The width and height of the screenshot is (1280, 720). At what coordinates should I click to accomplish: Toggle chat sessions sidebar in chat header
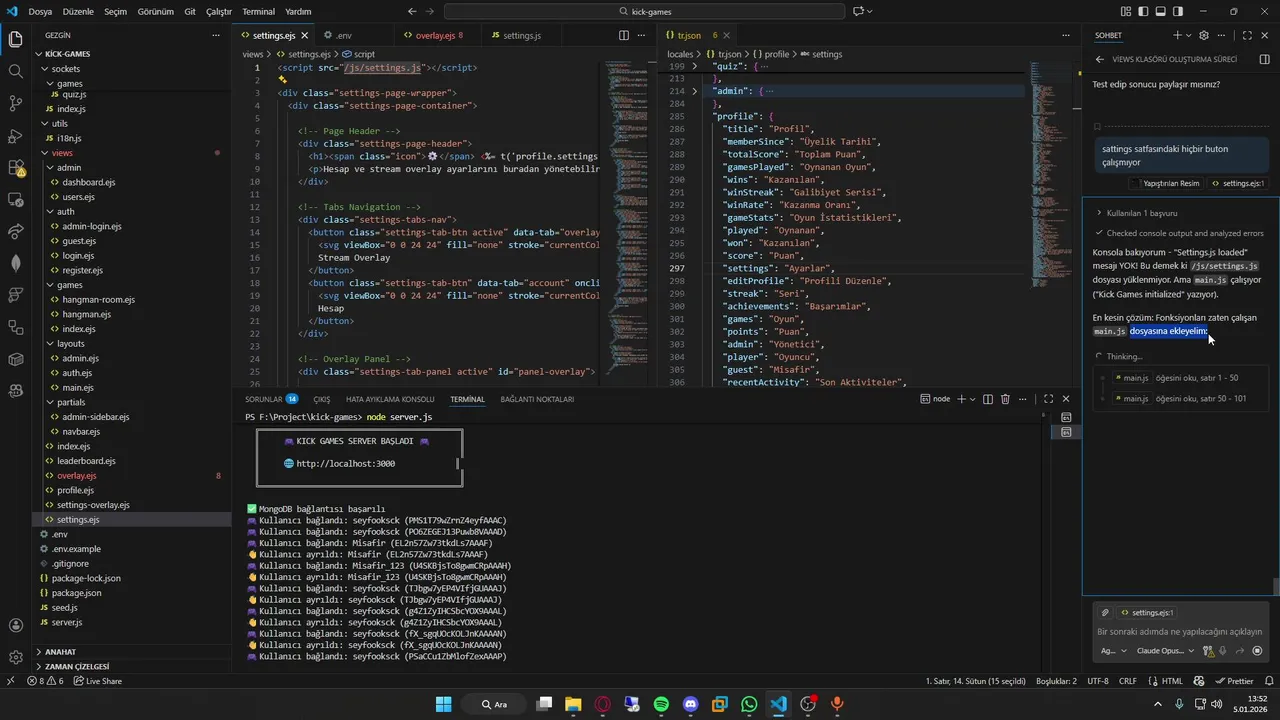pos(1264,59)
